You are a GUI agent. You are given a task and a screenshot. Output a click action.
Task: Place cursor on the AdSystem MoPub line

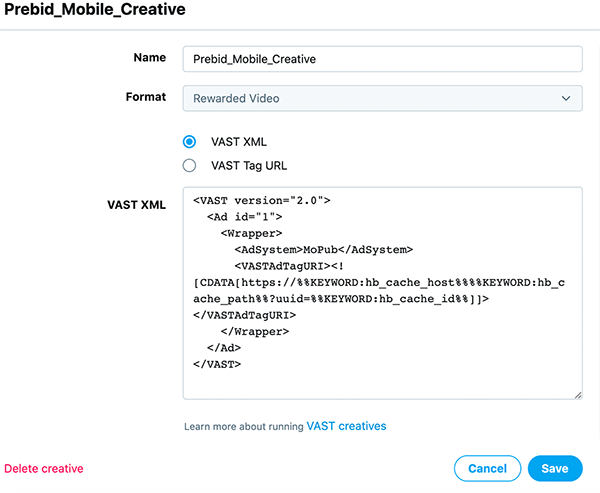[x=322, y=249]
